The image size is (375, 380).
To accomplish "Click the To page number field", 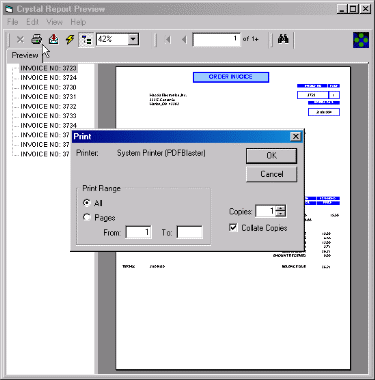I will (x=189, y=232).
